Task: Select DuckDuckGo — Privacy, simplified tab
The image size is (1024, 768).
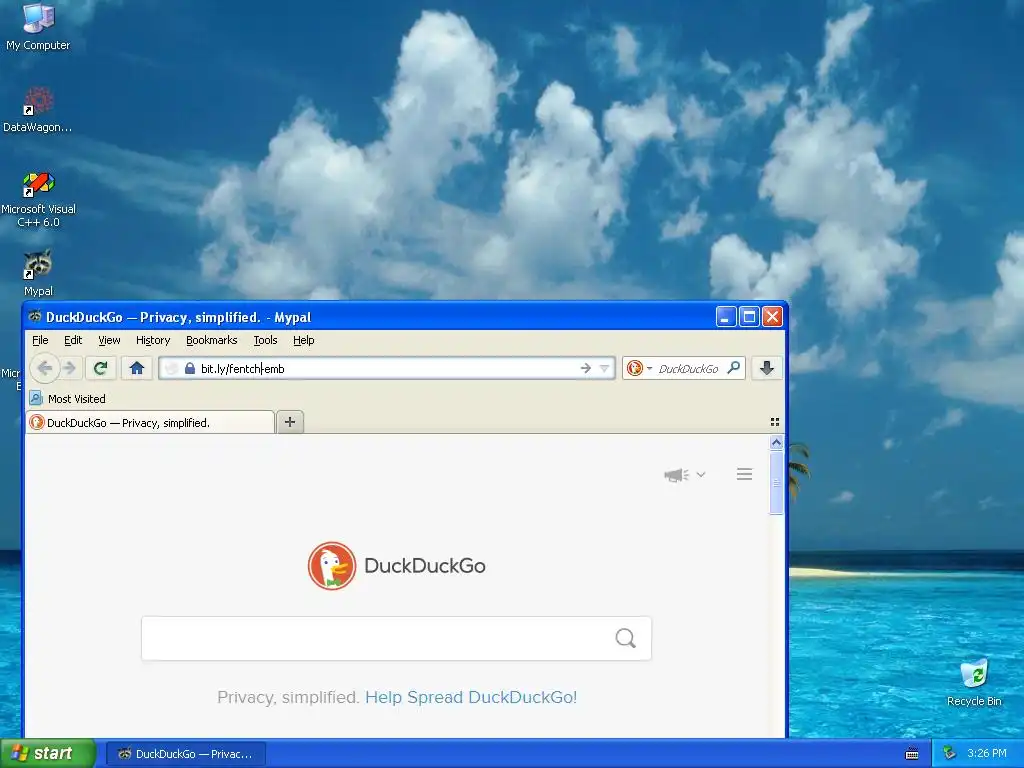Action: [x=150, y=423]
